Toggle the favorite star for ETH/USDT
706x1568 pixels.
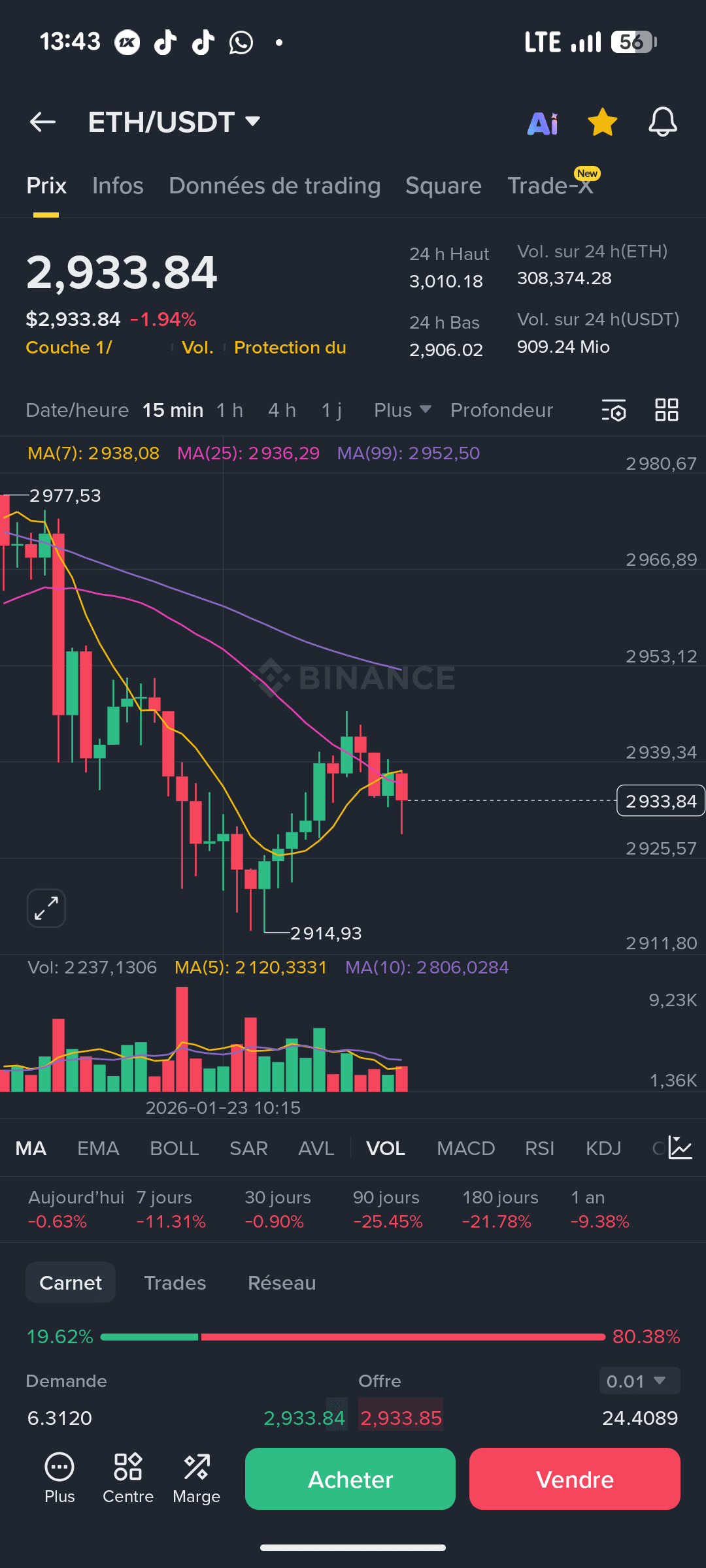click(x=602, y=122)
